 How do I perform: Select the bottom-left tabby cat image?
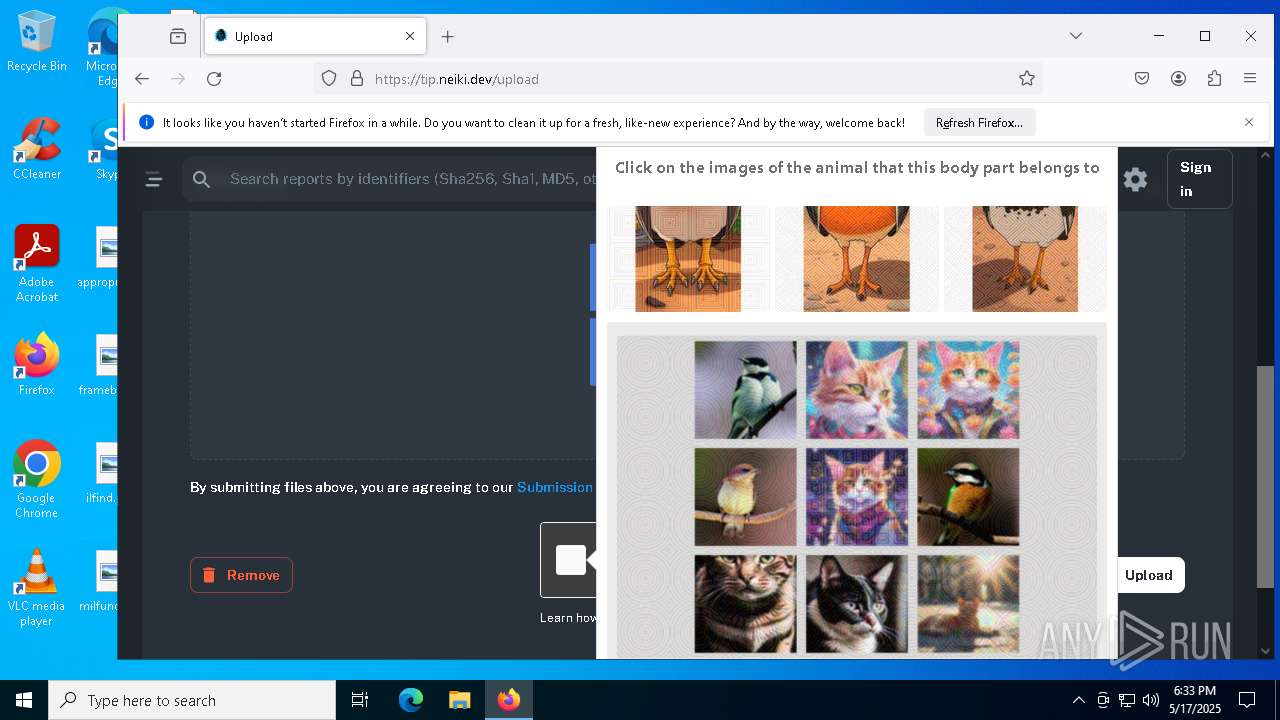click(x=746, y=604)
